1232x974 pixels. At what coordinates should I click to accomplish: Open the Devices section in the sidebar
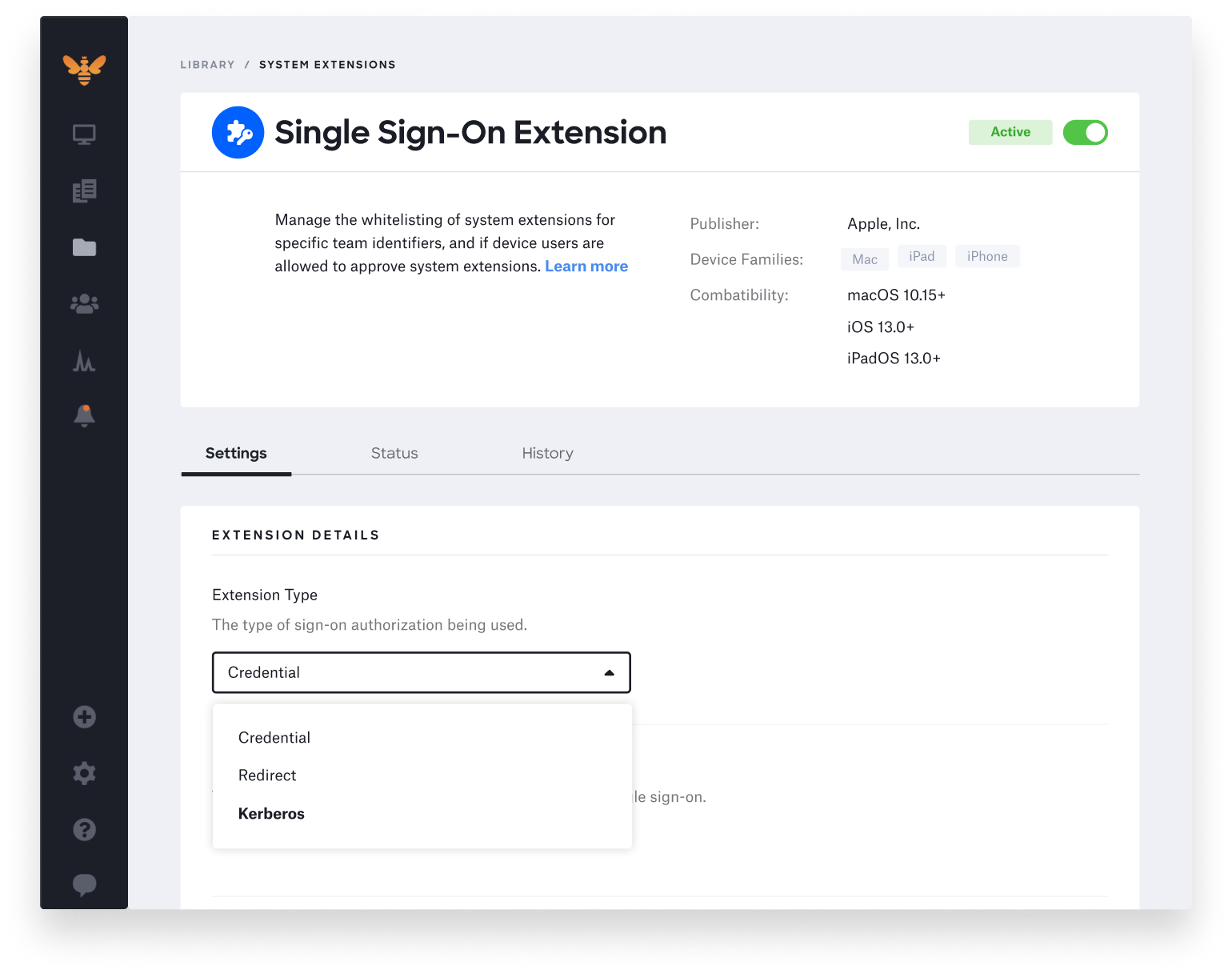pos(85,134)
